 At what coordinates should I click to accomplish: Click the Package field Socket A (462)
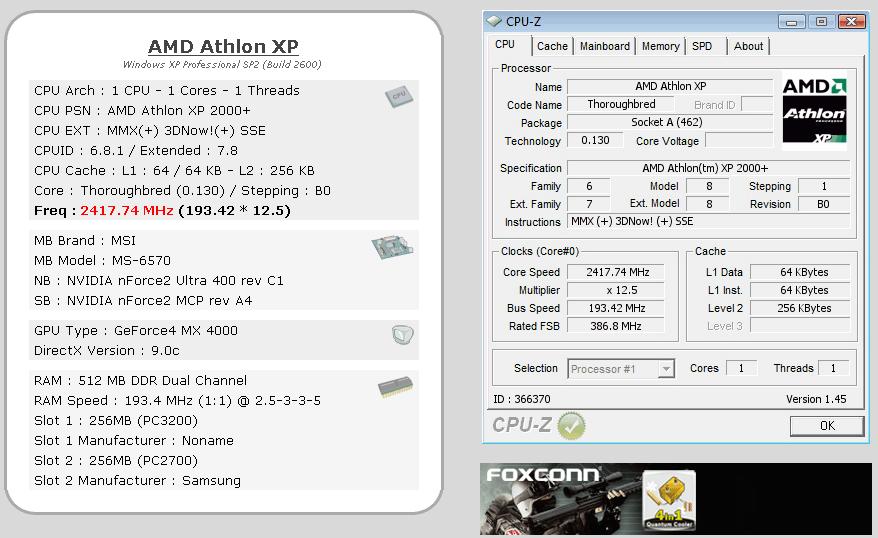click(670, 123)
